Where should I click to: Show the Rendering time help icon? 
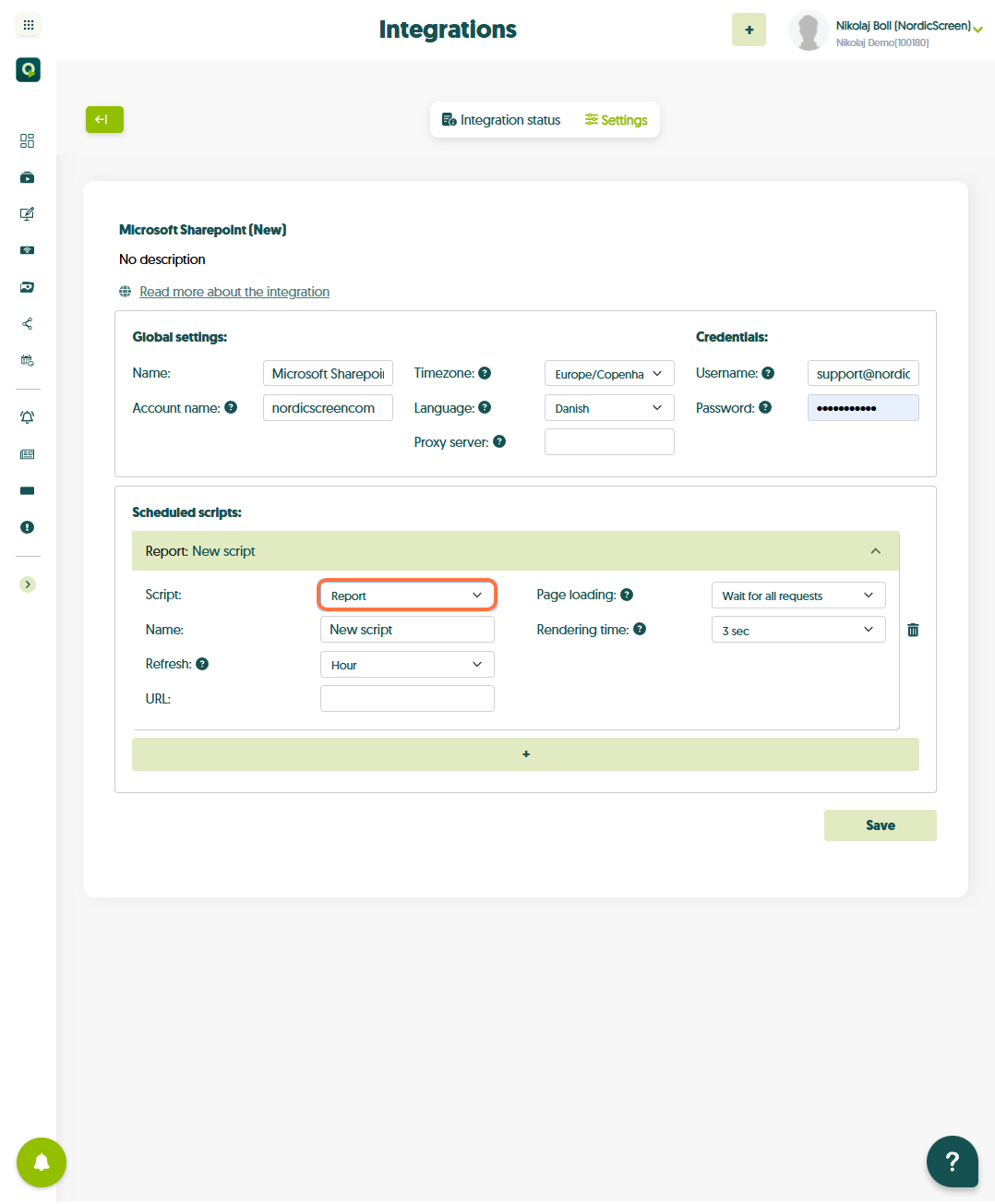[640, 629]
